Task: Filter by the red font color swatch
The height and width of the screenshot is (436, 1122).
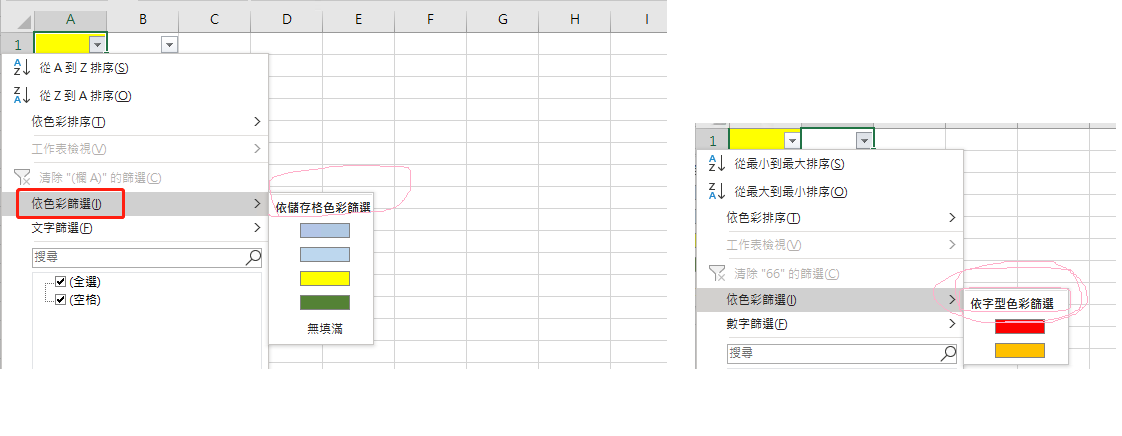Action: [x=1019, y=326]
